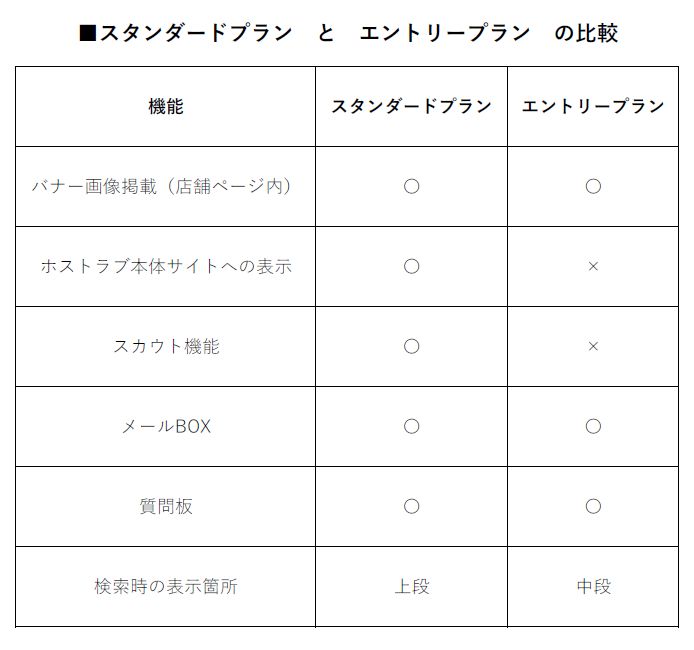Click the スタンダードプラン column header
This screenshot has width=694, height=650.
click(x=411, y=106)
